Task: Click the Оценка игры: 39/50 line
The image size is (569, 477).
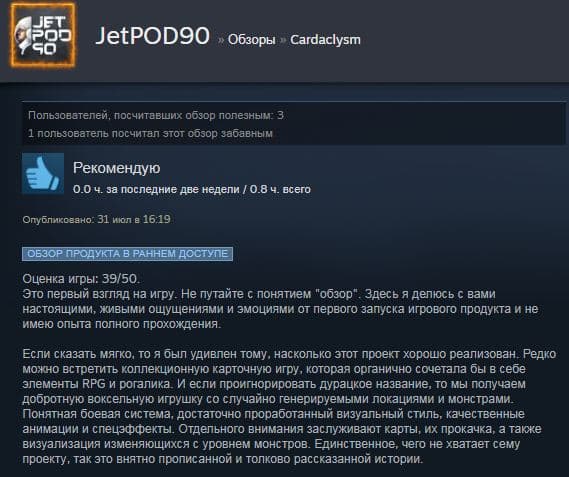Action: coord(81,279)
